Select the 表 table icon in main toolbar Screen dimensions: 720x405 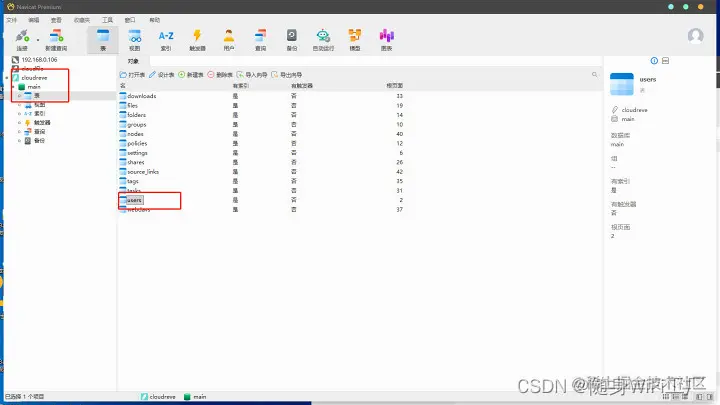tap(103, 40)
